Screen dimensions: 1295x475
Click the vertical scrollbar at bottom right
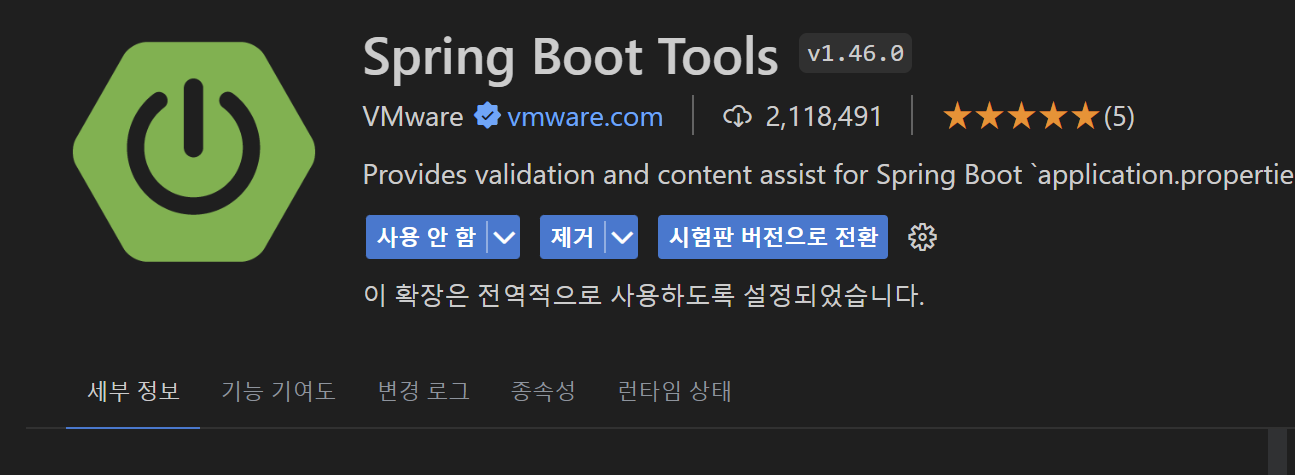click(1278, 452)
